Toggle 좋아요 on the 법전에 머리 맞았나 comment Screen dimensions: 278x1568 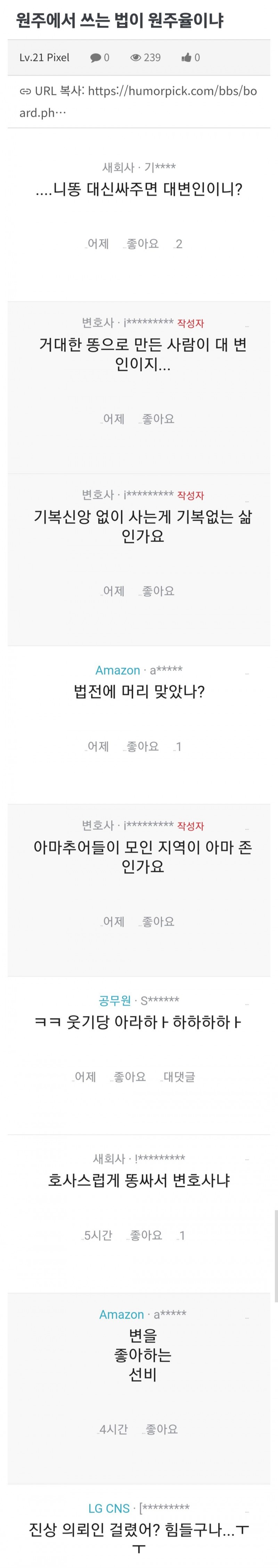click(142, 746)
